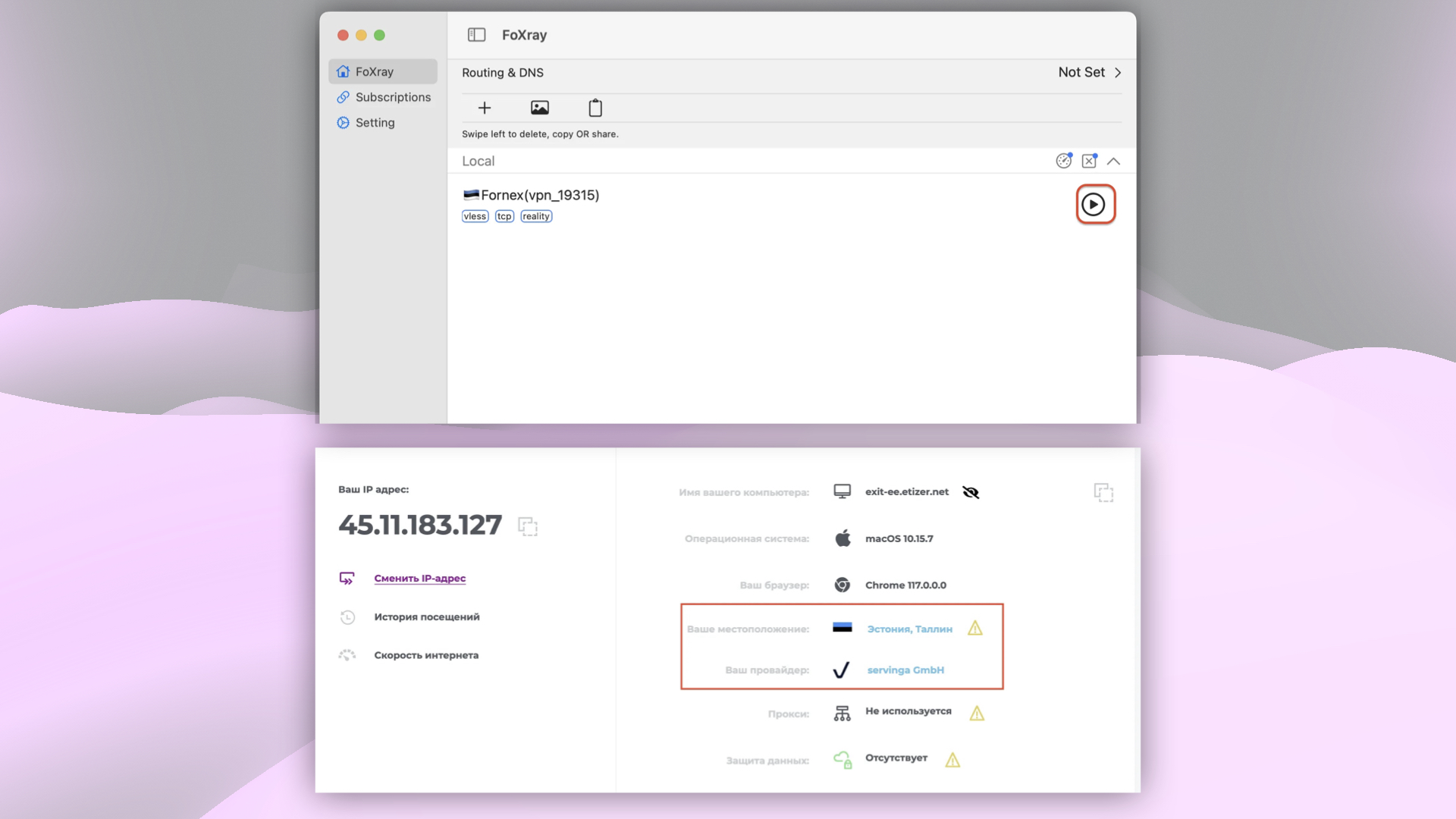Copy the IP address 45.11.183.127 icon
Image resolution: width=1456 pixels, height=819 pixels.
(x=528, y=526)
